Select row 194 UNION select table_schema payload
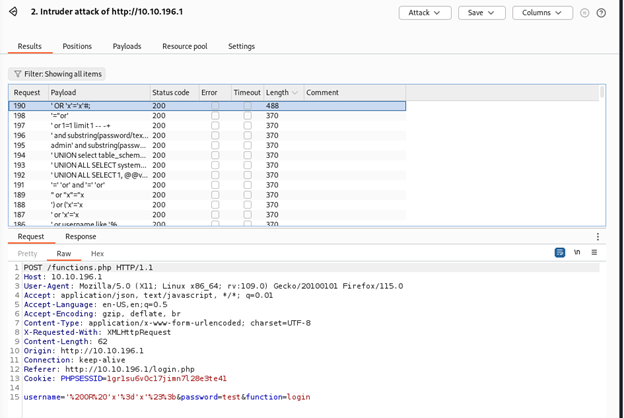This screenshot has width=624, height=418. pyautogui.click(x=207, y=155)
